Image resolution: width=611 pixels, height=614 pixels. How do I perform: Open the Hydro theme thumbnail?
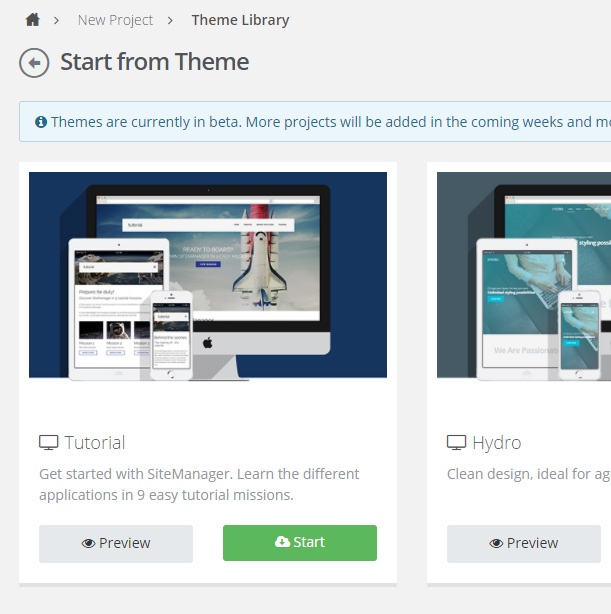(x=524, y=276)
